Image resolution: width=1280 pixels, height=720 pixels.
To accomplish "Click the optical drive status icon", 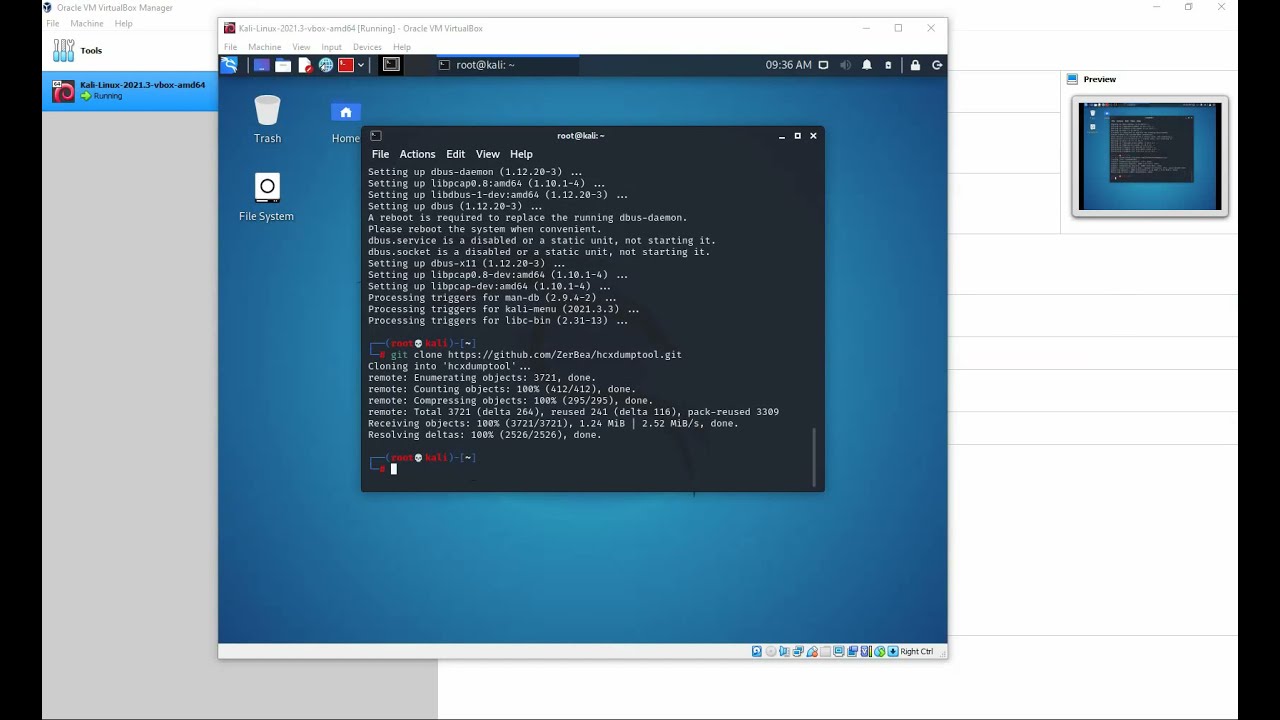I will coord(771,651).
